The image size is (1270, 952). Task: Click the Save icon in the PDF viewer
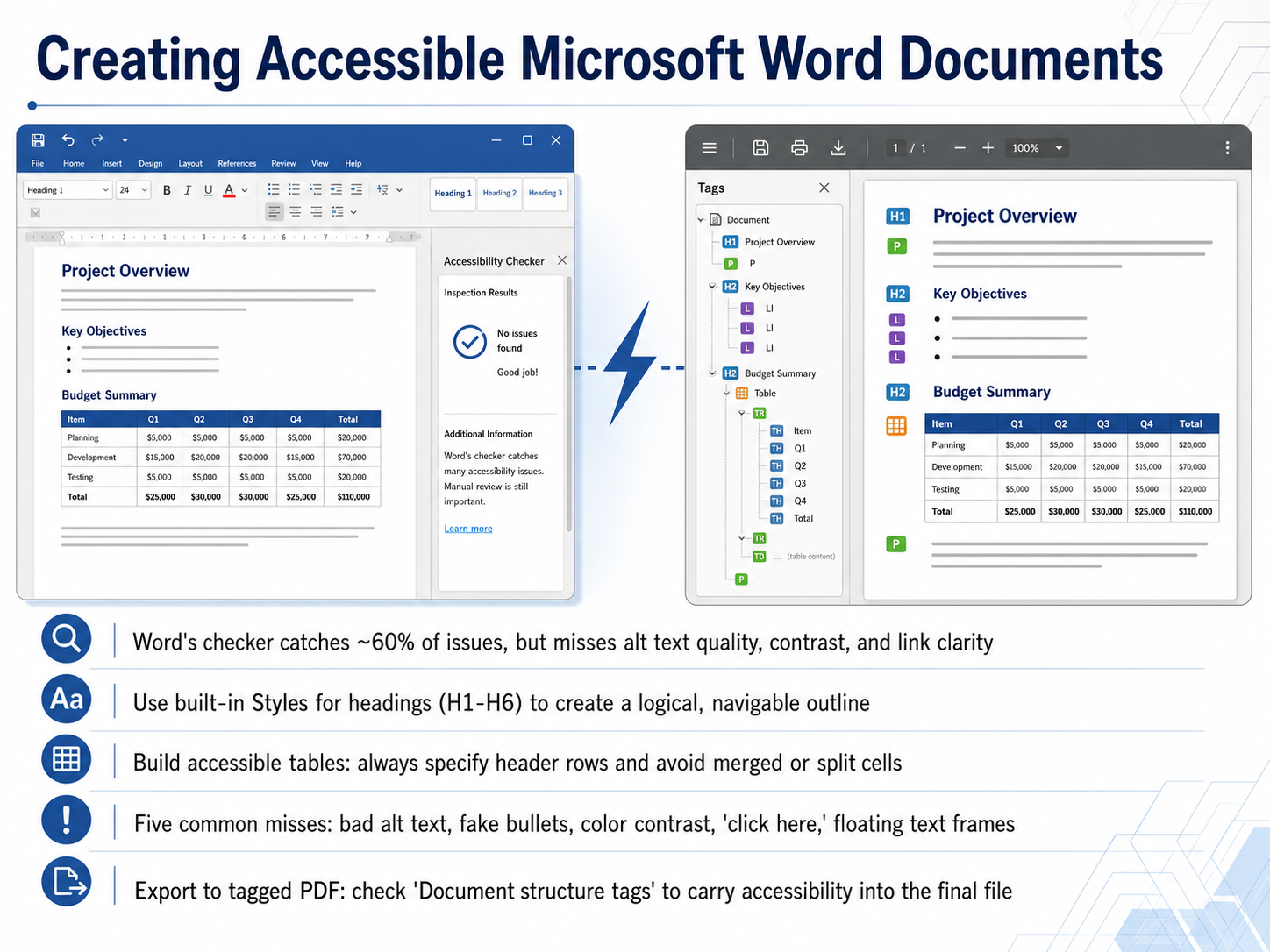pyautogui.click(x=761, y=148)
